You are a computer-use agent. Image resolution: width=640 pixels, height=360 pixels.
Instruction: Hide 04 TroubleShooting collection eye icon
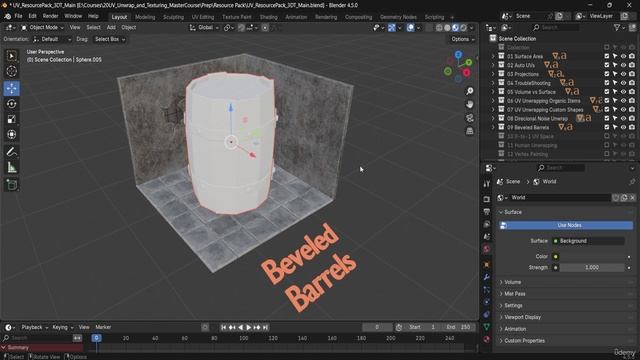(623, 83)
